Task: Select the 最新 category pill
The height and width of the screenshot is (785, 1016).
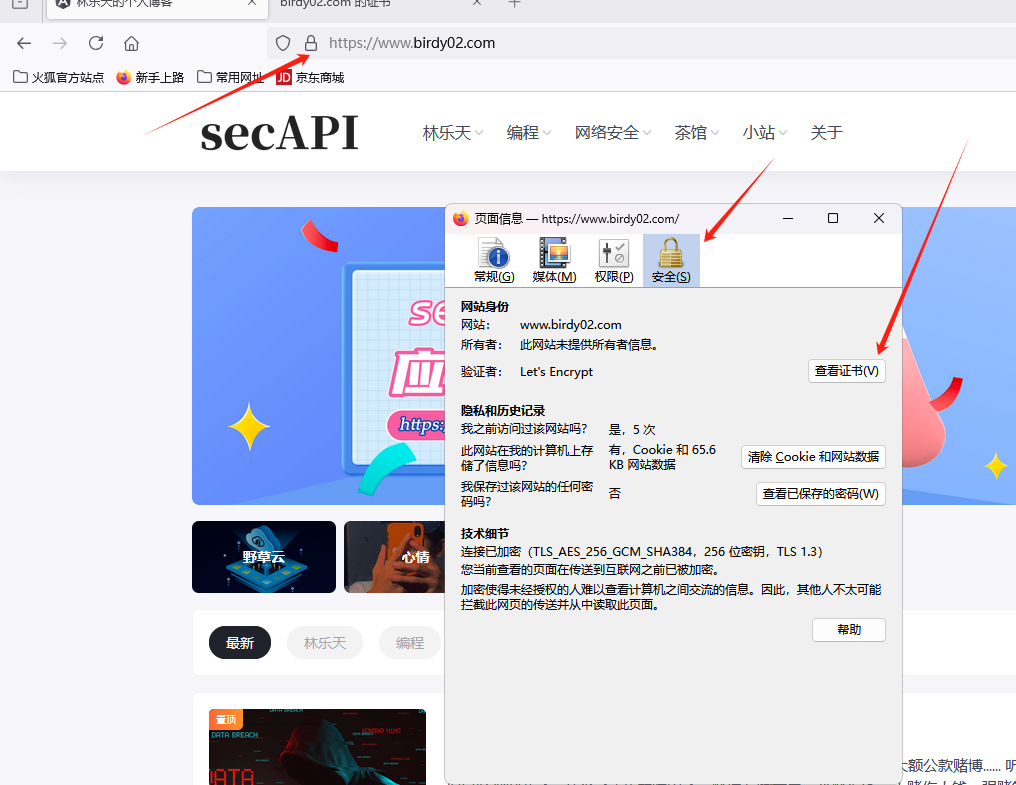Action: point(240,643)
